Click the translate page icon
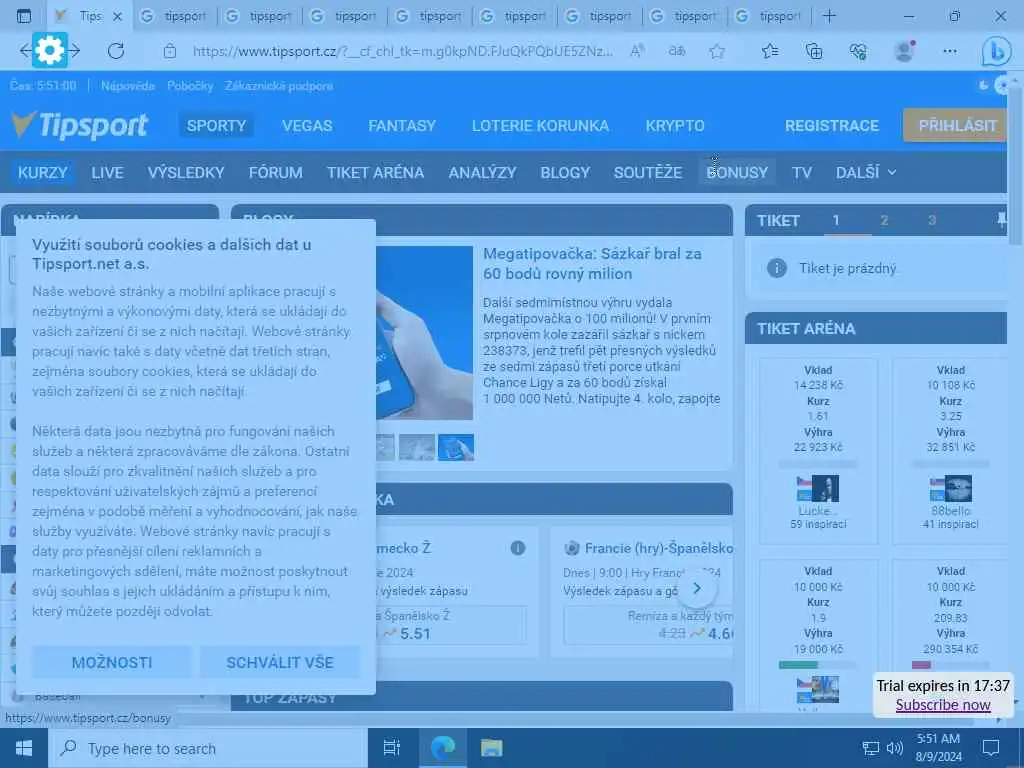Viewport: 1024px width, 768px height. (x=677, y=51)
